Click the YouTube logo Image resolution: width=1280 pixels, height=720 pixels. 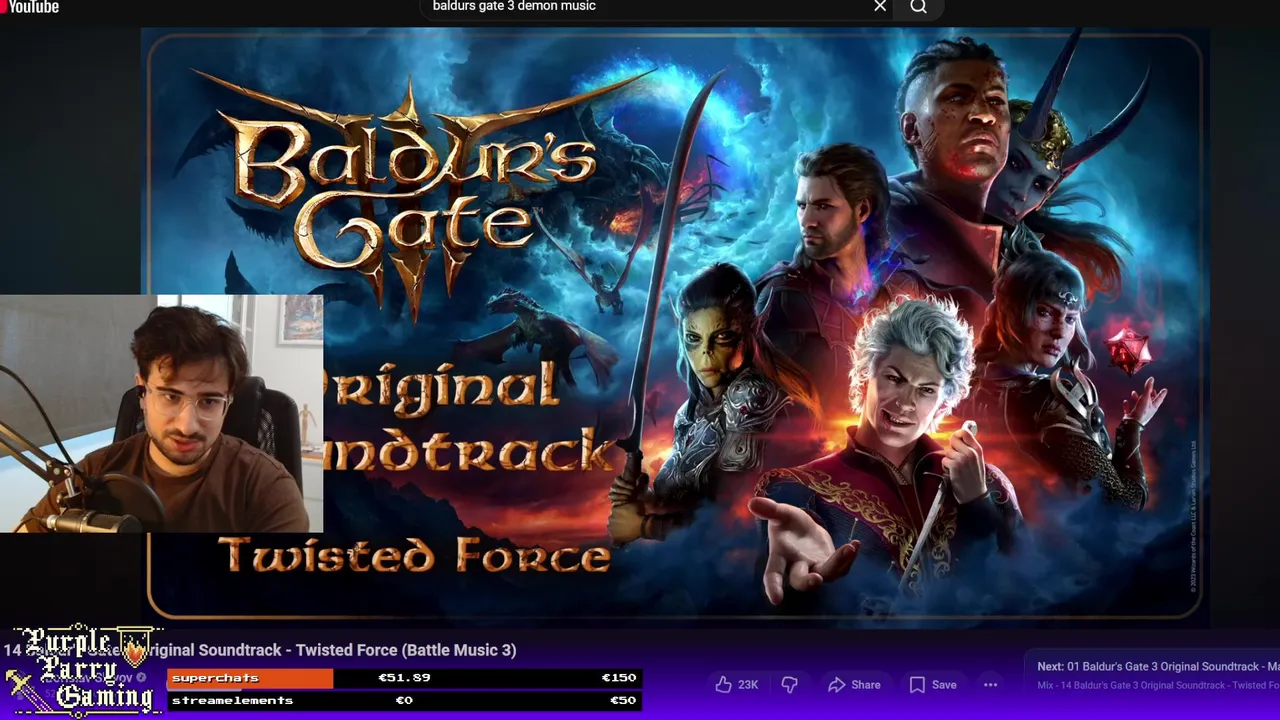point(30,7)
